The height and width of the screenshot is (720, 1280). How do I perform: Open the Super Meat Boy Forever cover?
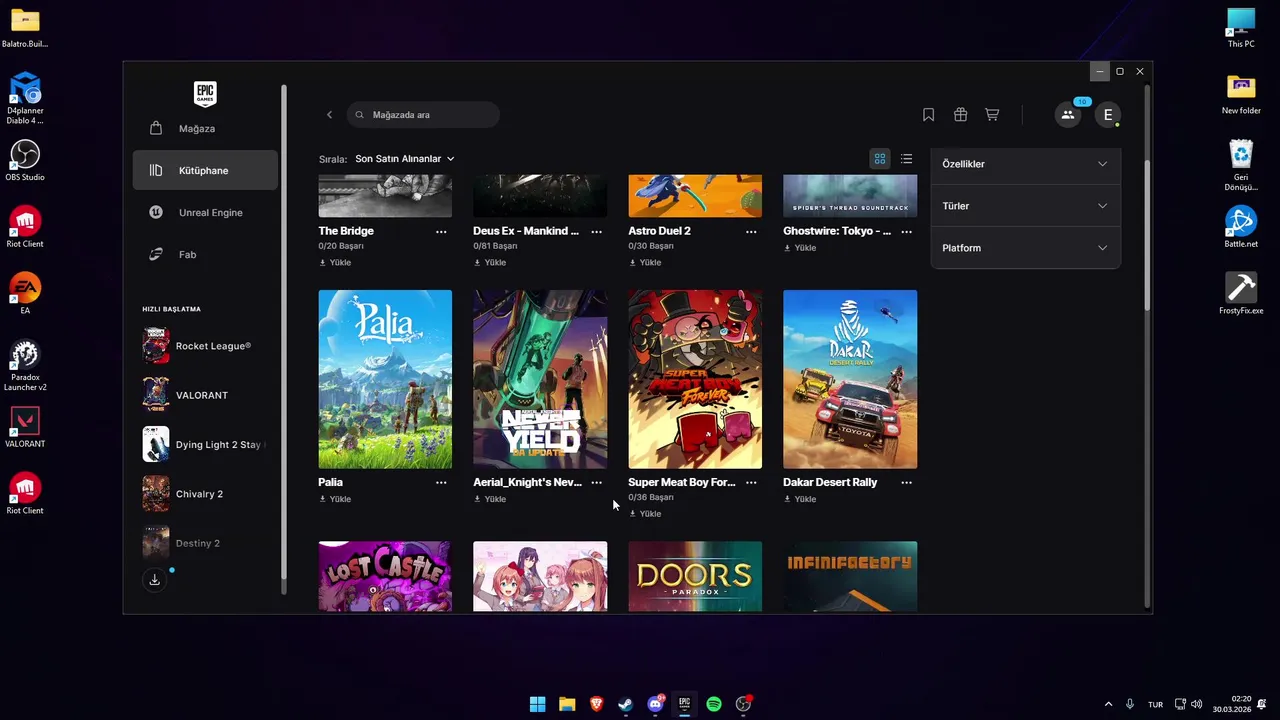click(x=695, y=379)
